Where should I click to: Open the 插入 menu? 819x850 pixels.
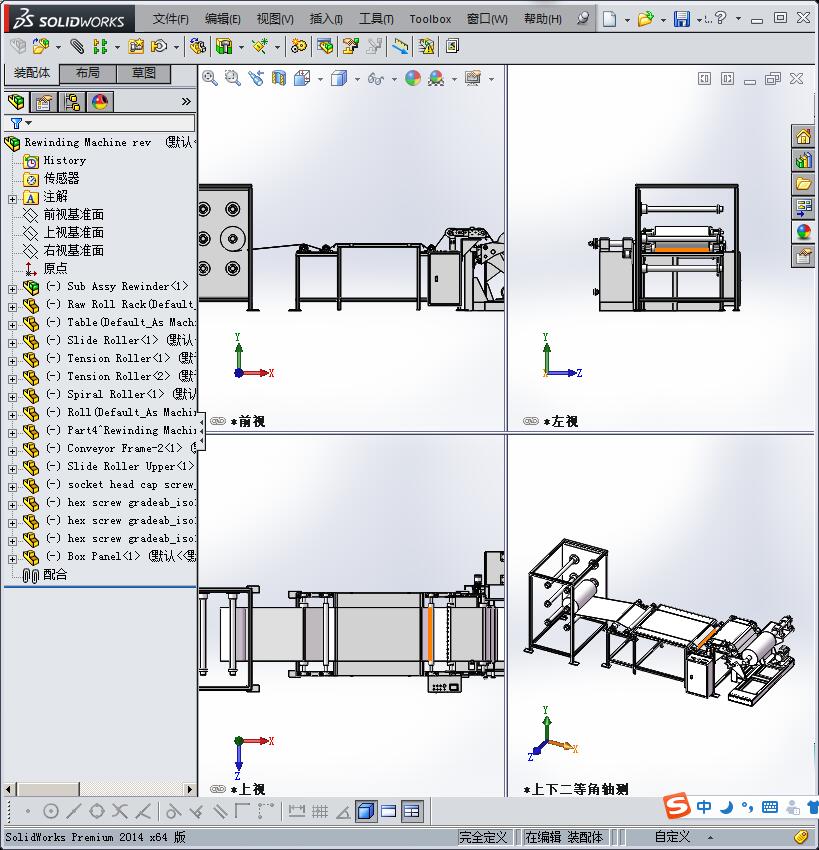pos(326,19)
